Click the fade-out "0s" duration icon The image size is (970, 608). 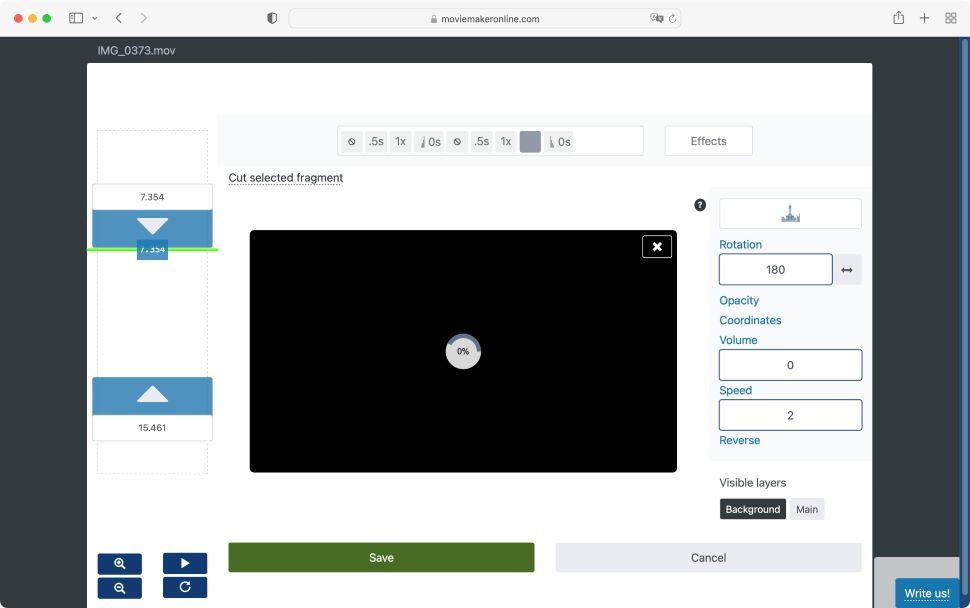(x=560, y=141)
